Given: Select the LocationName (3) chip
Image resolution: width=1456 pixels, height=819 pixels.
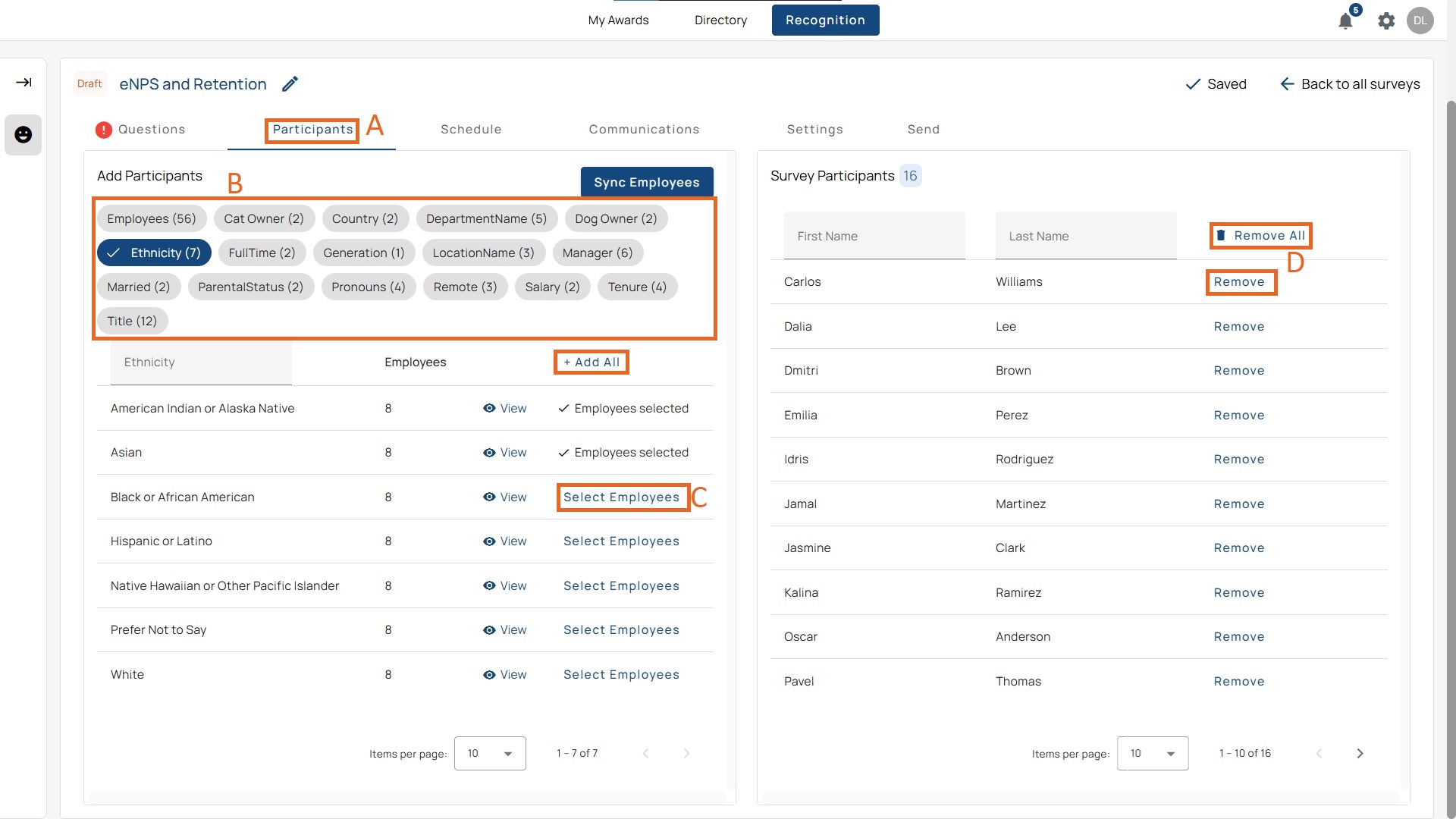Looking at the screenshot, I should (x=483, y=253).
